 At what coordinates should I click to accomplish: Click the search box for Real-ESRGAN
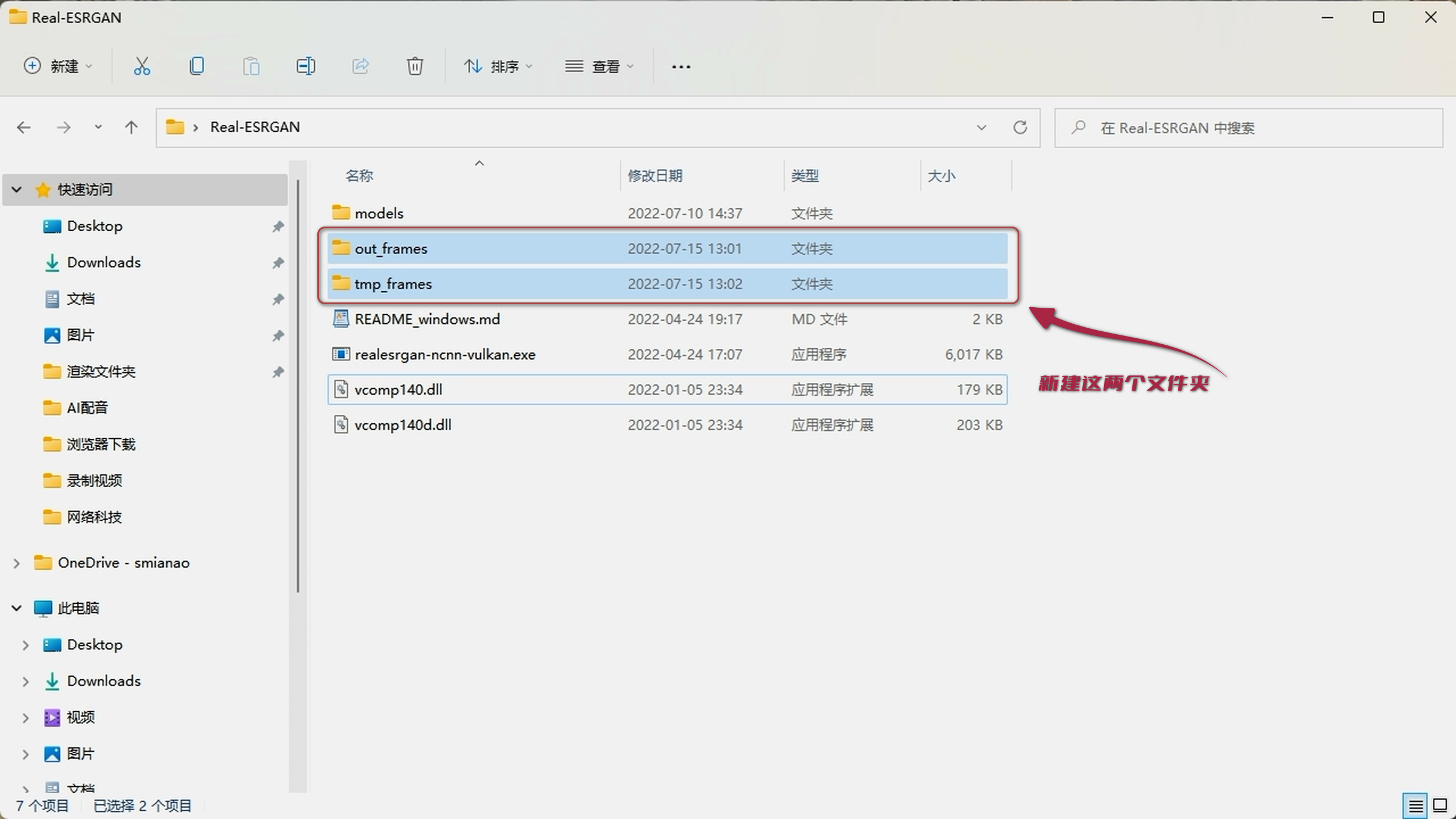tap(1248, 128)
